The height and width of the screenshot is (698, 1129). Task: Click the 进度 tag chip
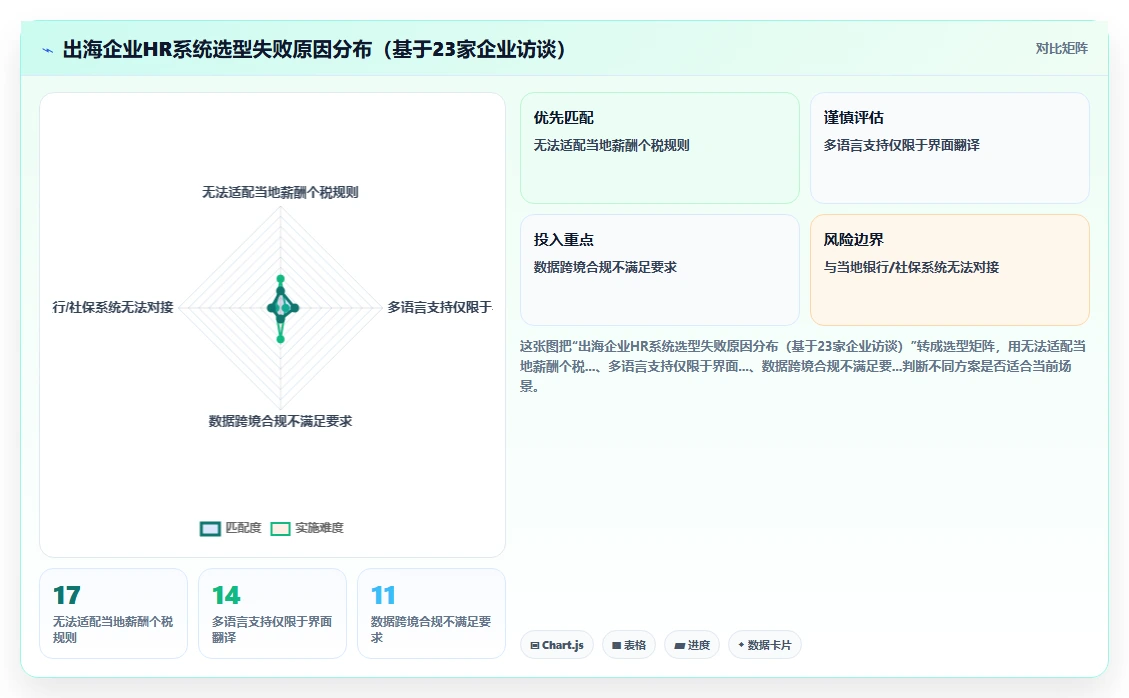(692, 645)
